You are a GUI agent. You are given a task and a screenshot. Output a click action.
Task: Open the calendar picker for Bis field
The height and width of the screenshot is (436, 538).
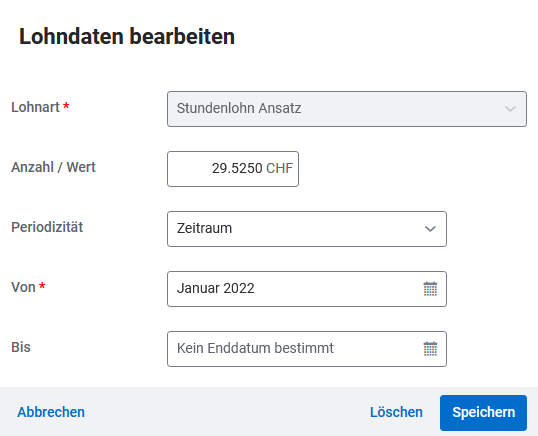click(x=430, y=349)
